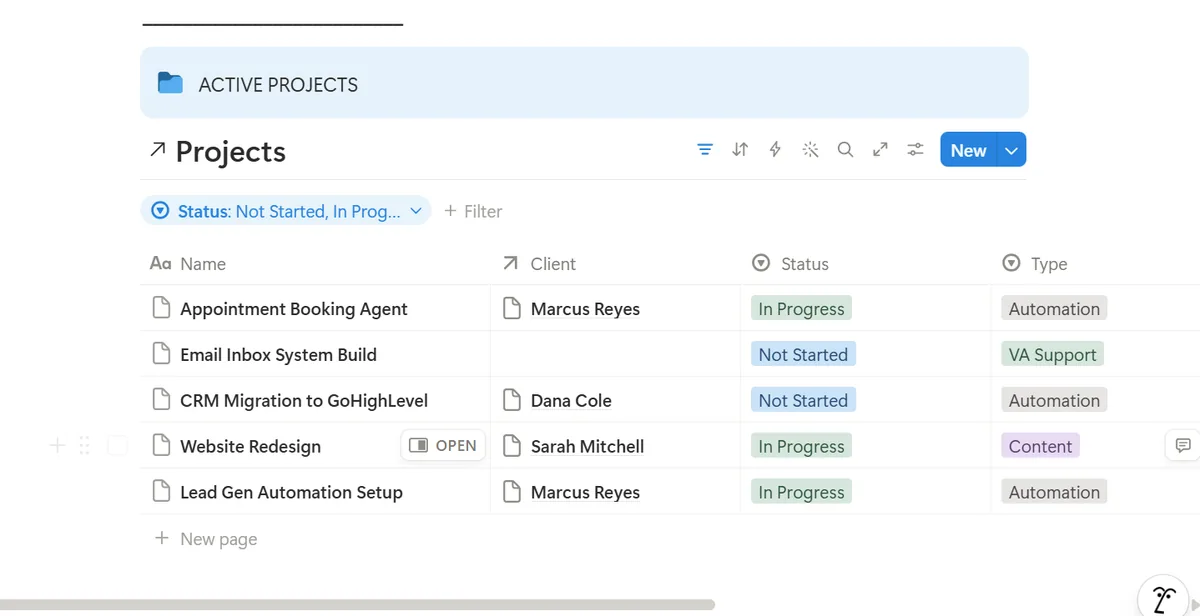Click the comment bubble icon on Website Redesign row

click(x=1182, y=446)
